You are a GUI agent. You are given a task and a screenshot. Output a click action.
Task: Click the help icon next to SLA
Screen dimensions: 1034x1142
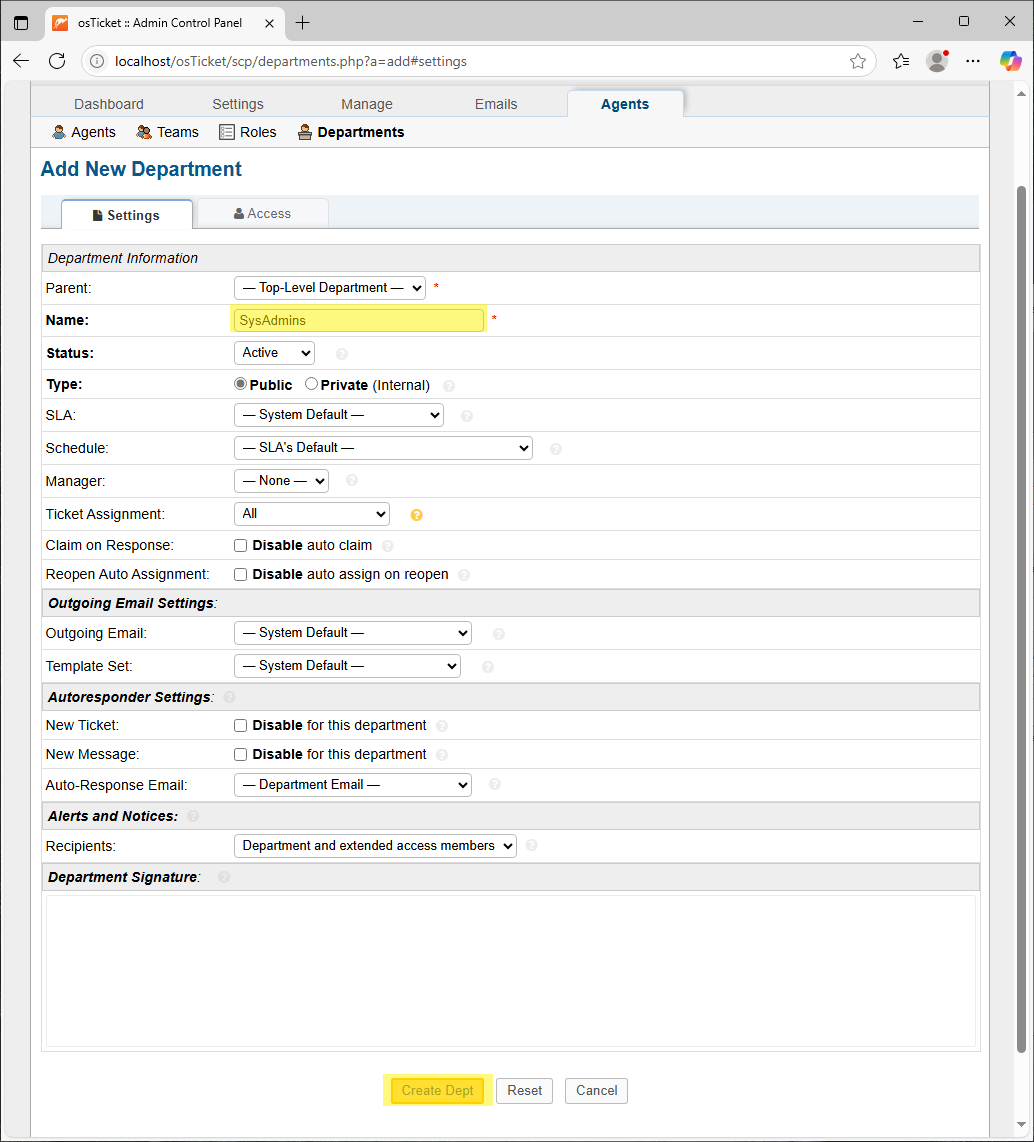coord(467,416)
